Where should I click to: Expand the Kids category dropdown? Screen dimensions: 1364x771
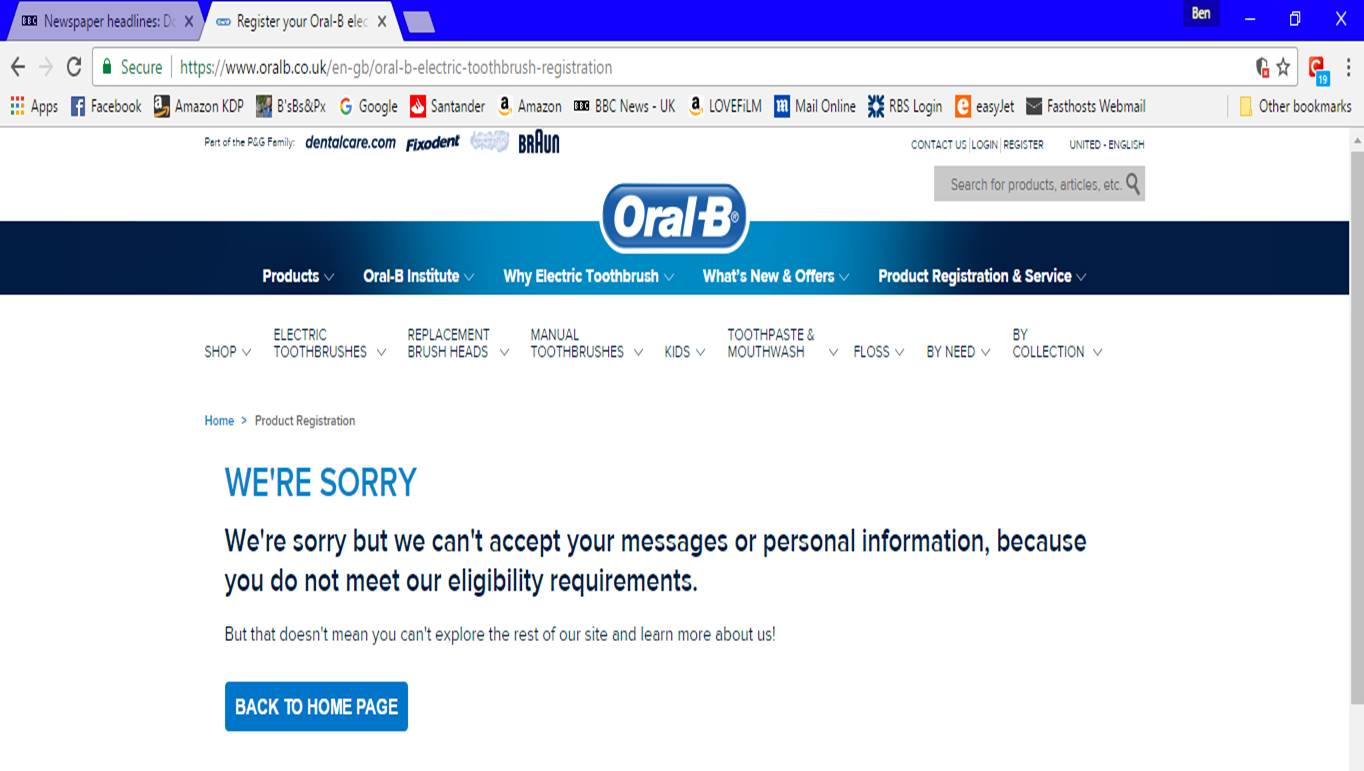point(685,352)
